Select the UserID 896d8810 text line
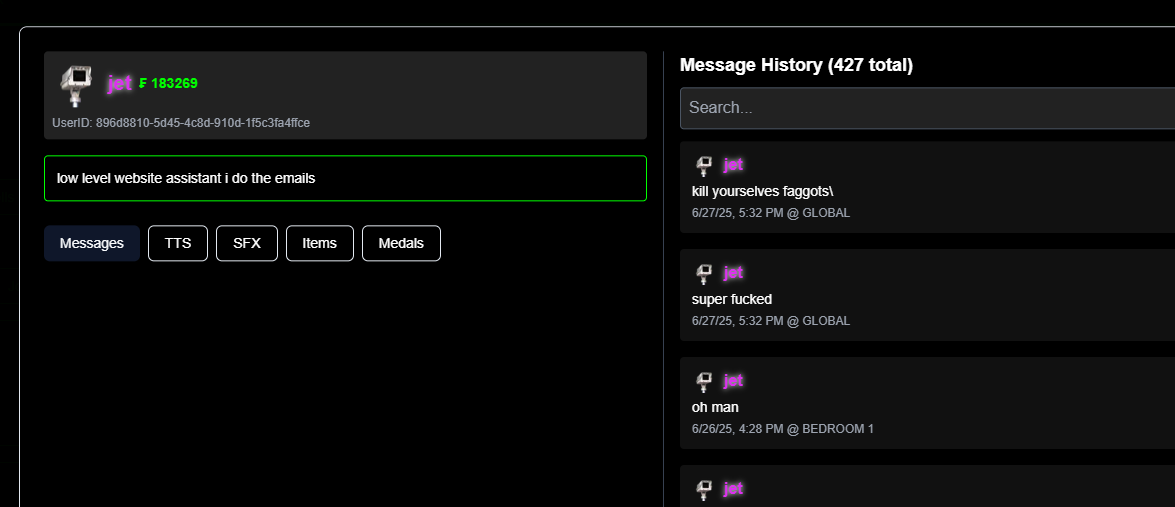1175x507 pixels. click(x=181, y=123)
